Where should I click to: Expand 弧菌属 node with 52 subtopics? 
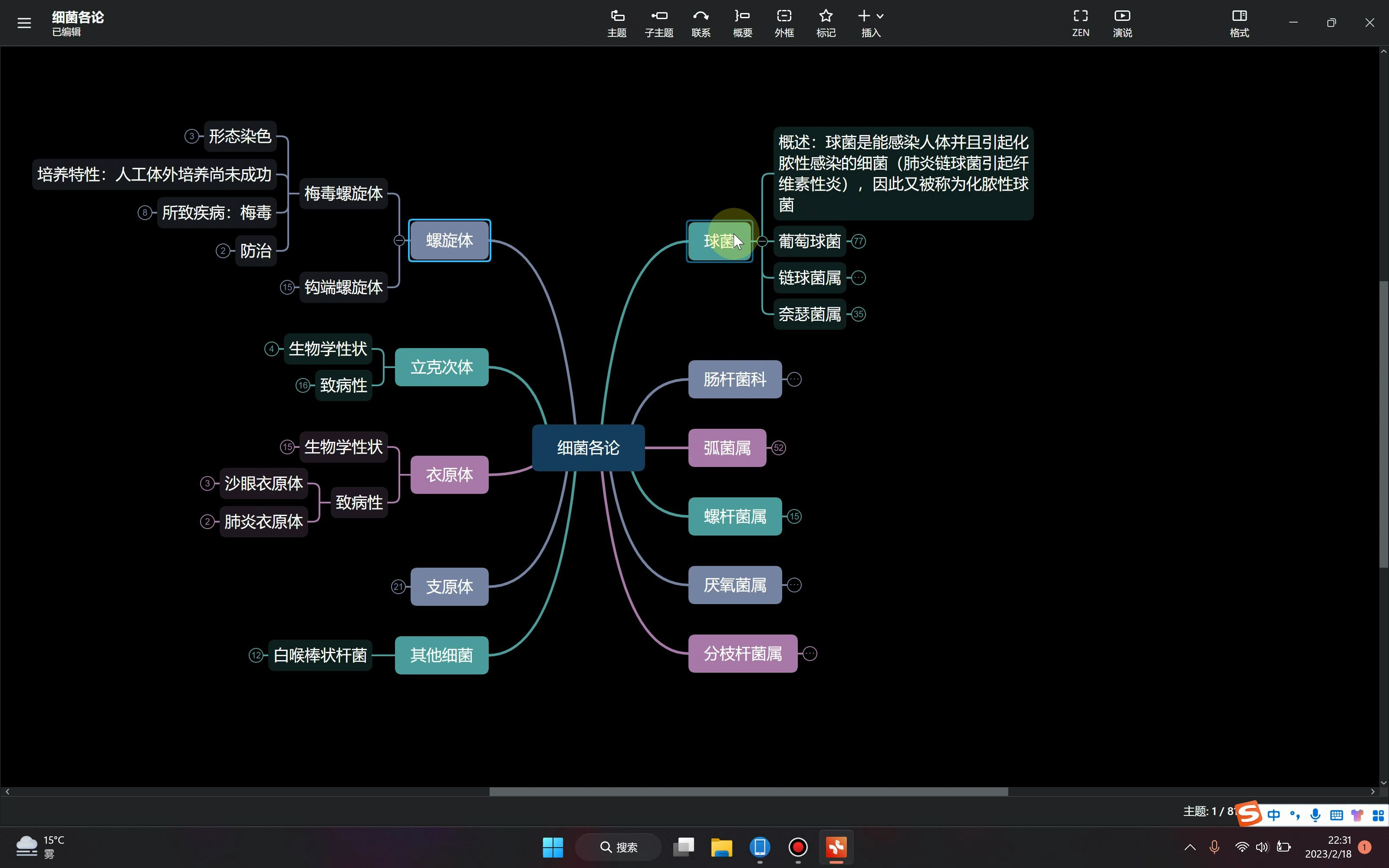pos(779,448)
